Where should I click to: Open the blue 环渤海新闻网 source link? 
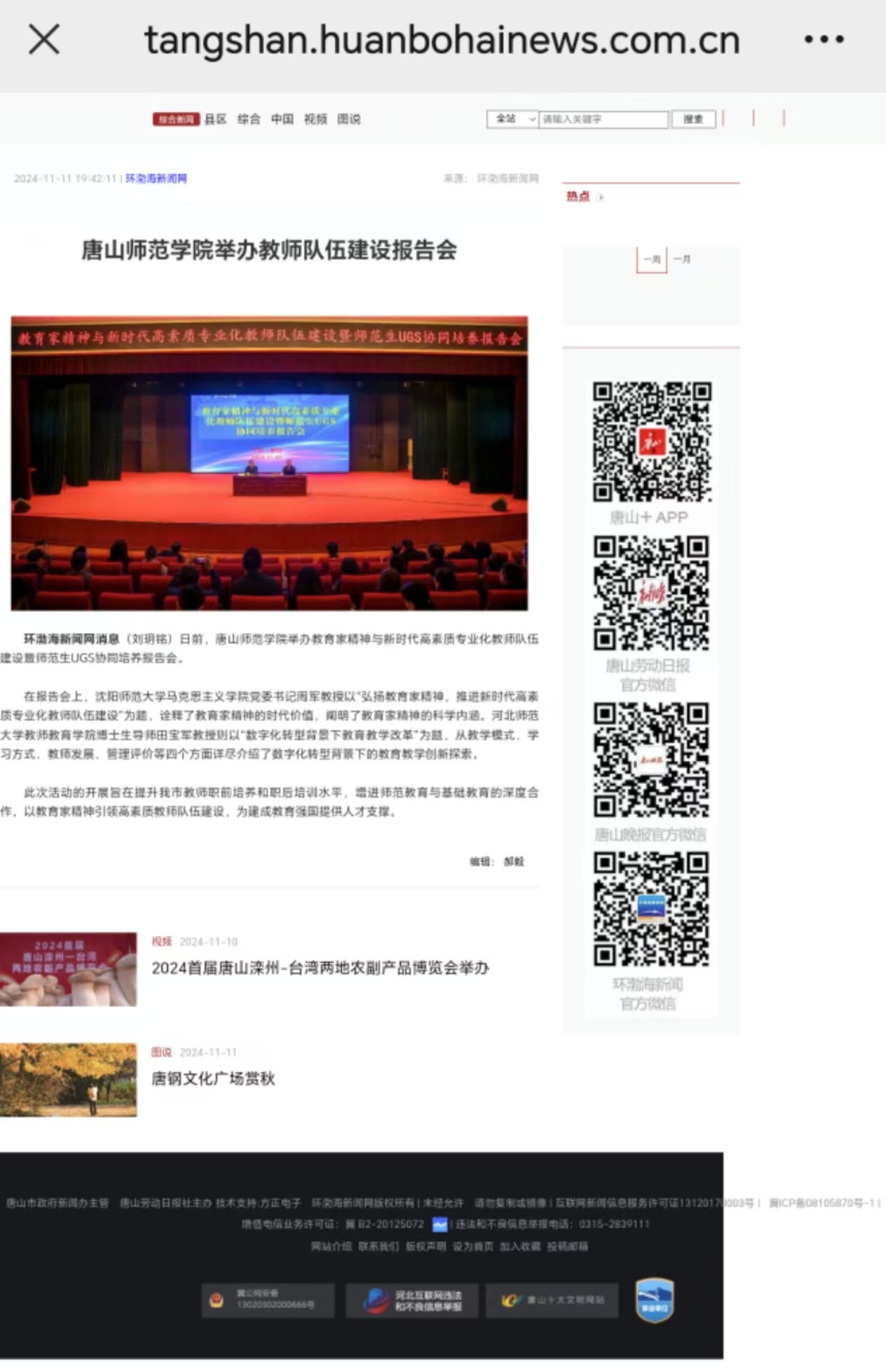click(x=156, y=179)
